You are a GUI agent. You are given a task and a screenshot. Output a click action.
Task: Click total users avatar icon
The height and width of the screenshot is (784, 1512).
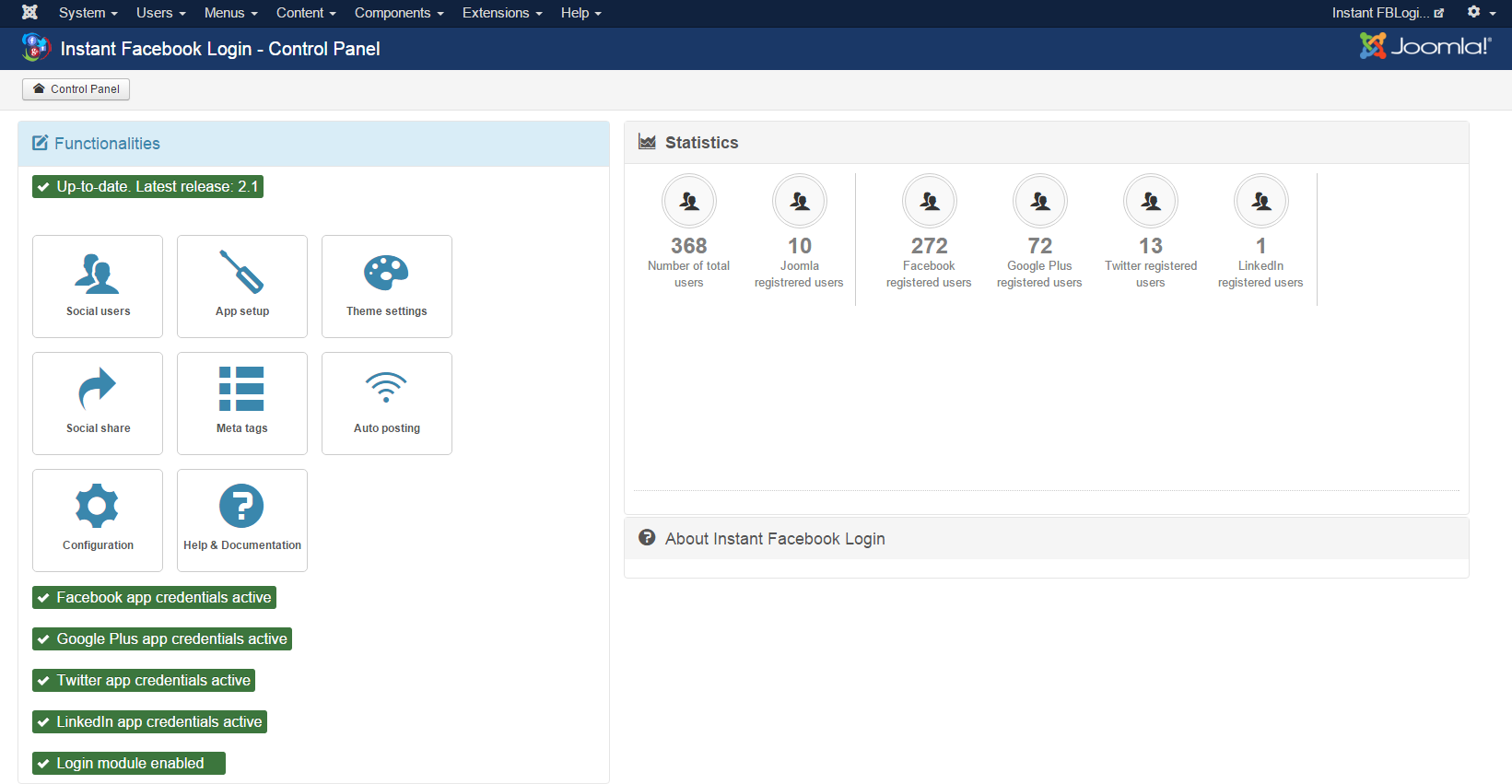[x=689, y=201]
